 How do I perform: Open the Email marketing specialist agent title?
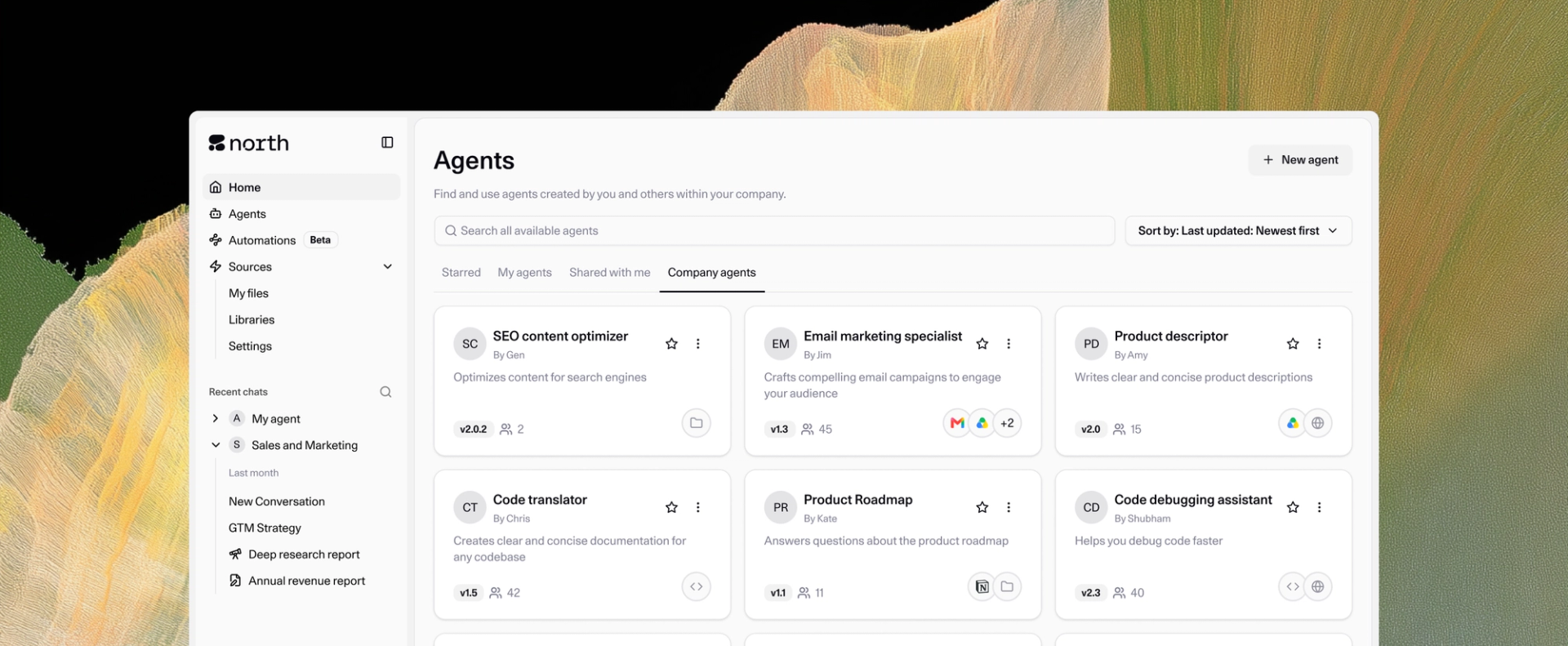[x=883, y=336]
